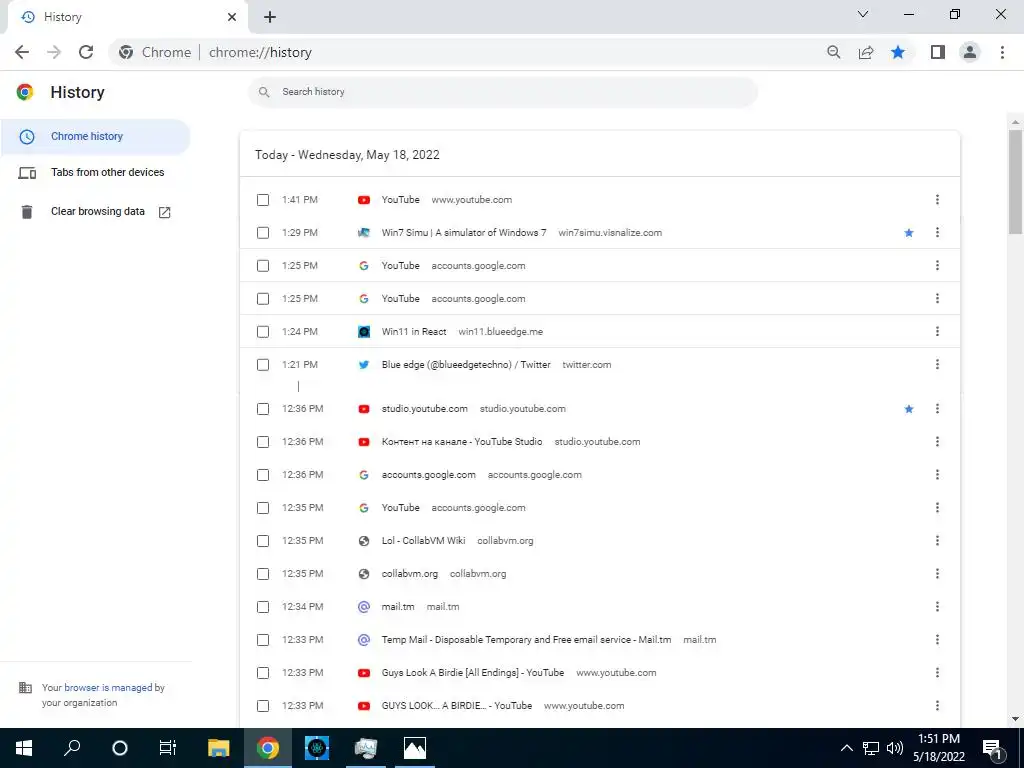The width and height of the screenshot is (1024, 768).
Task: Open a new tab with the plus button
Action: tap(270, 17)
